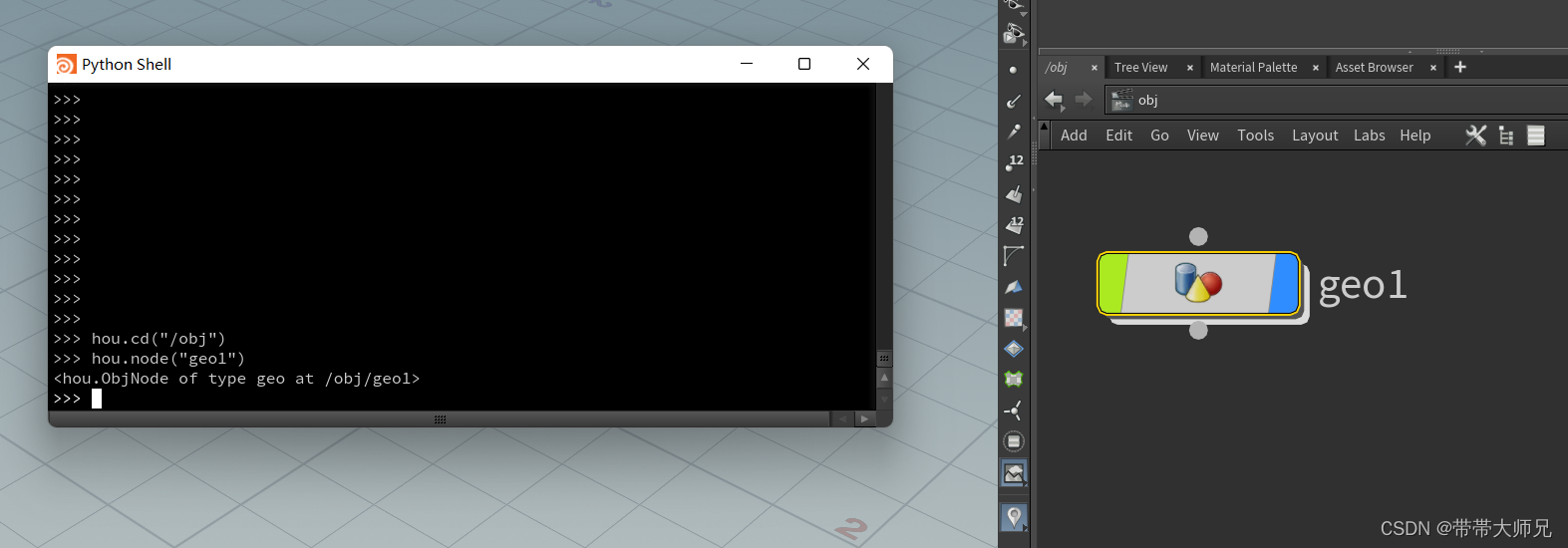Switch to the Material Palette tab
This screenshot has width=1568, height=548.
tap(1253, 68)
